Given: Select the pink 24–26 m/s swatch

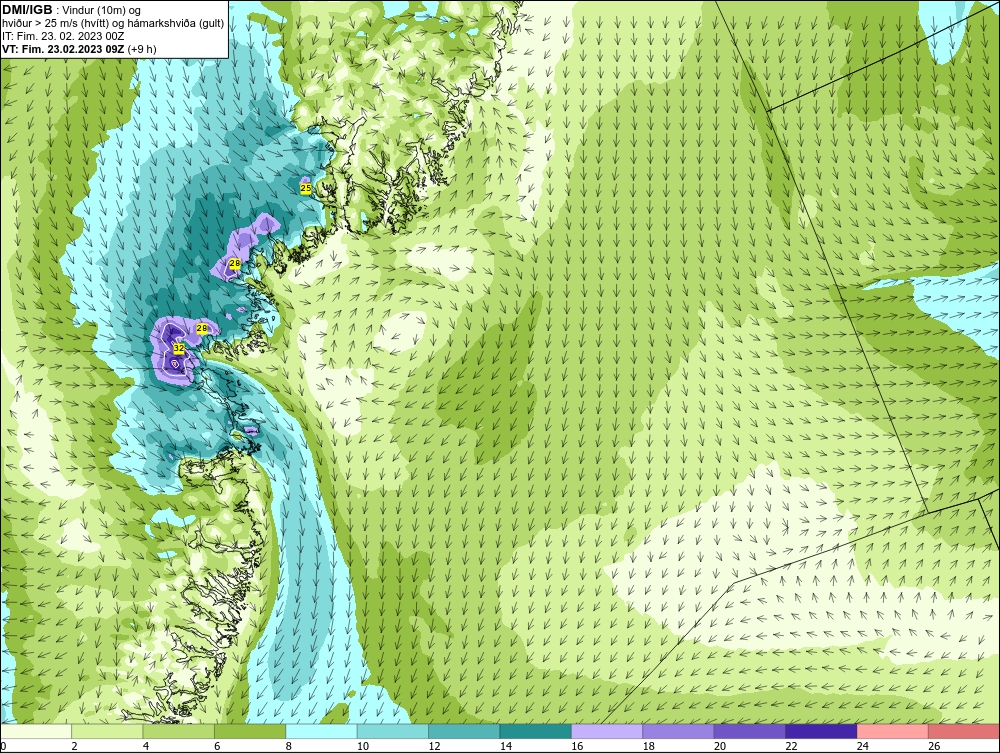Looking at the screenshot, I should coord(893,731).
